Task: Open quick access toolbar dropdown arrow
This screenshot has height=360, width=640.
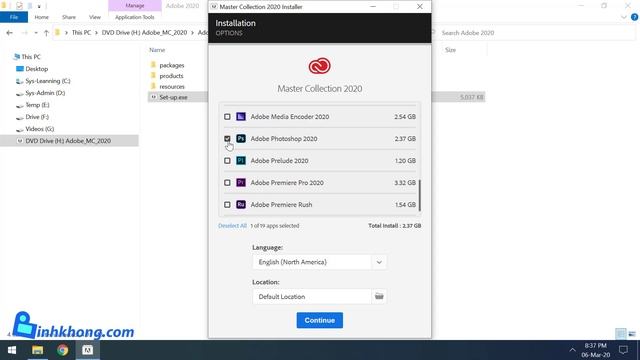Action: click(39, 6)
